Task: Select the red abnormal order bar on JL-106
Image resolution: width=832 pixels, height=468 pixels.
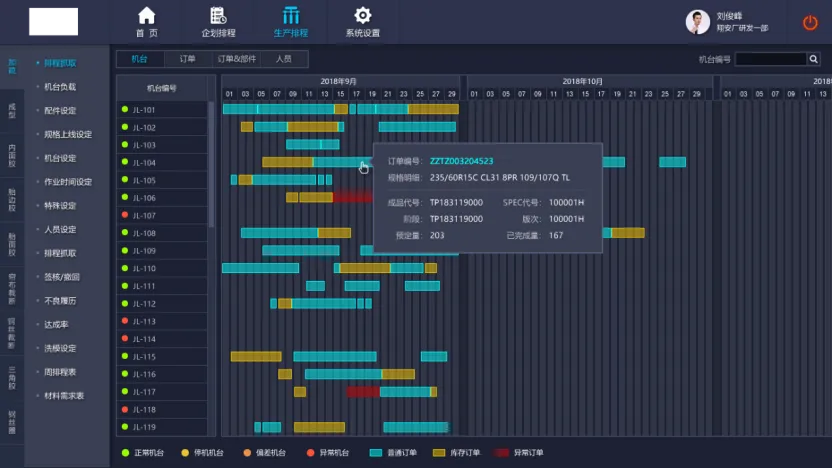Action: click(x=352, y=198)
